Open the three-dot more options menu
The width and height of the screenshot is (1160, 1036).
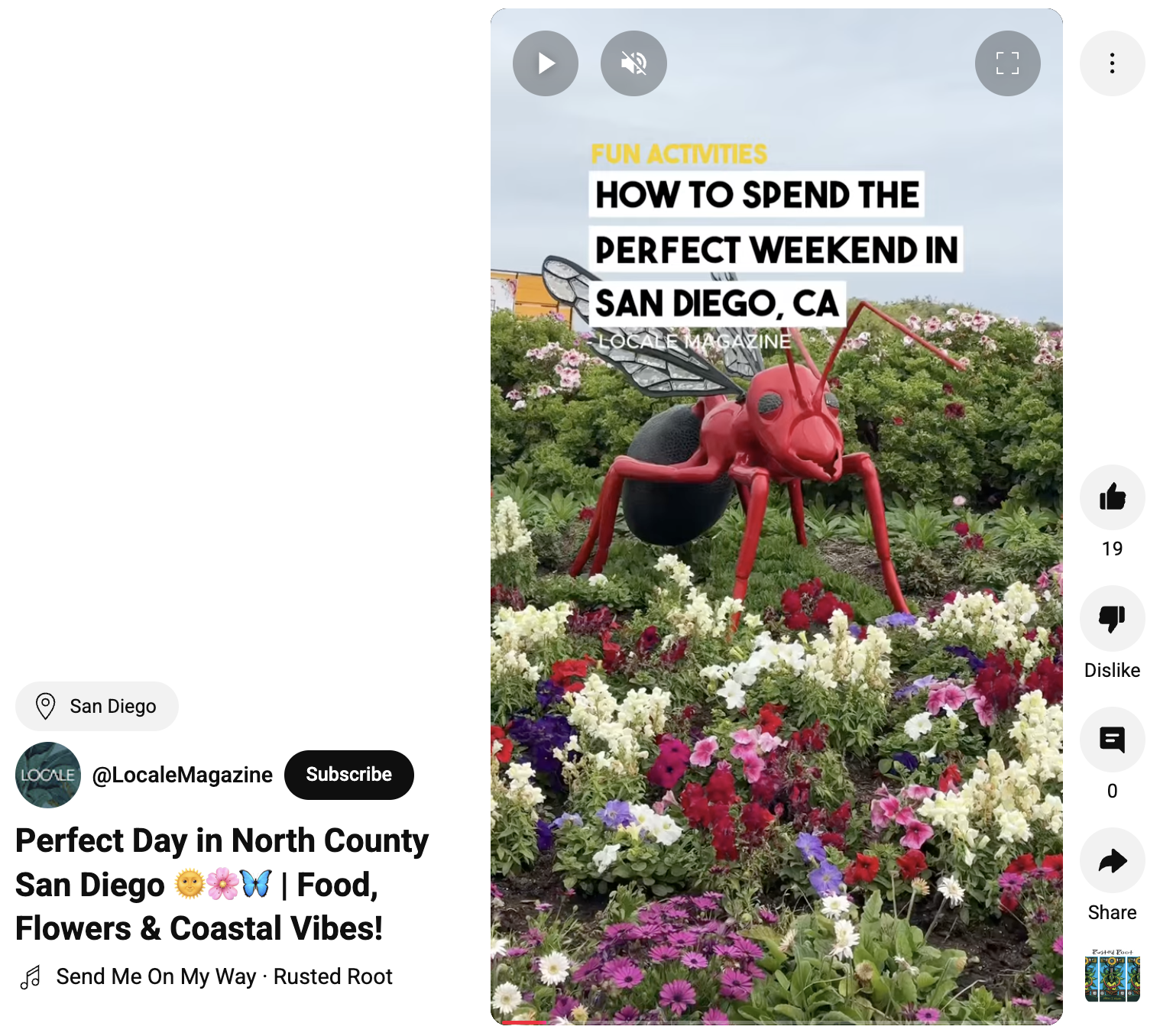1112,63
